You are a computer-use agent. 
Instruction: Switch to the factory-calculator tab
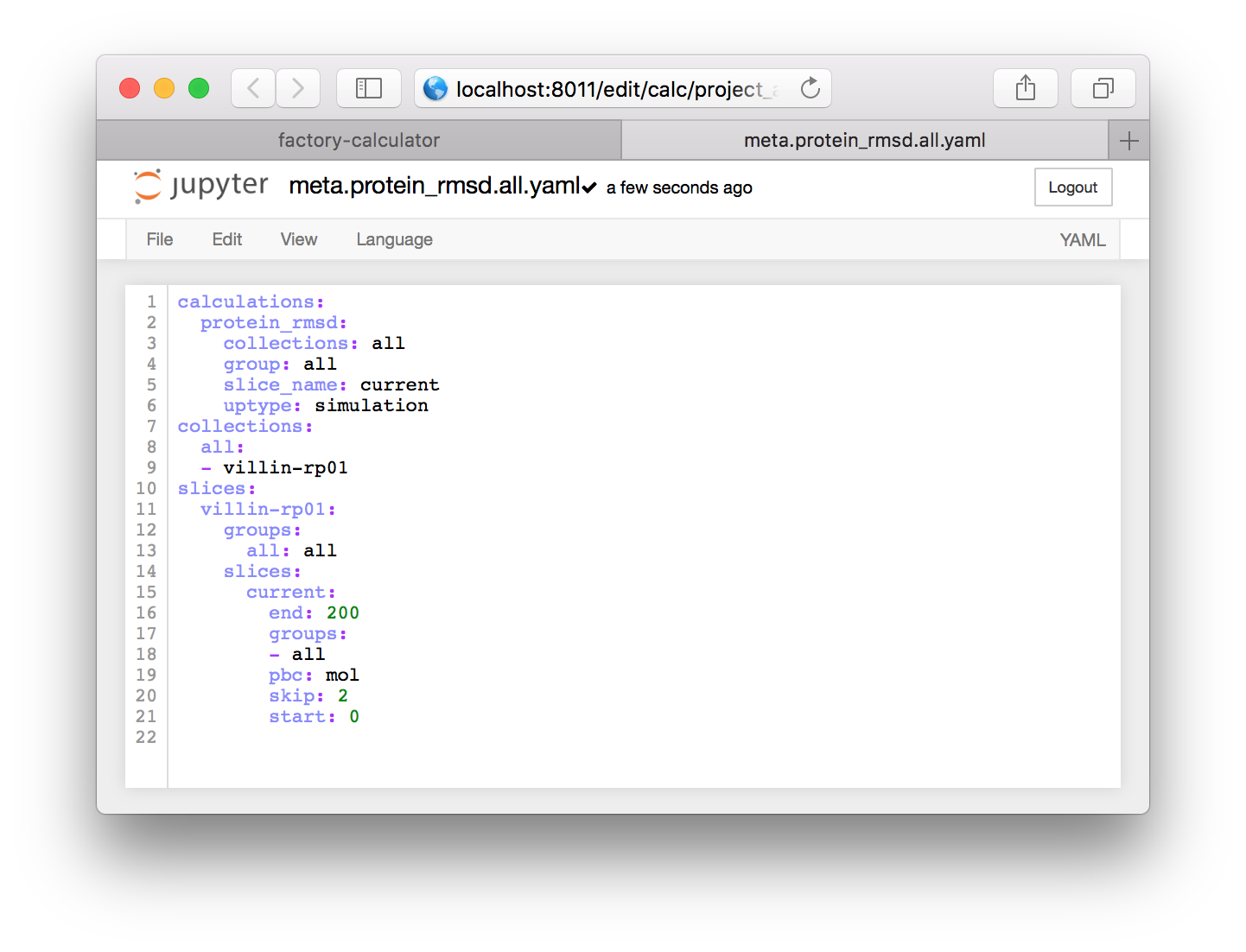tap(359, 141)
